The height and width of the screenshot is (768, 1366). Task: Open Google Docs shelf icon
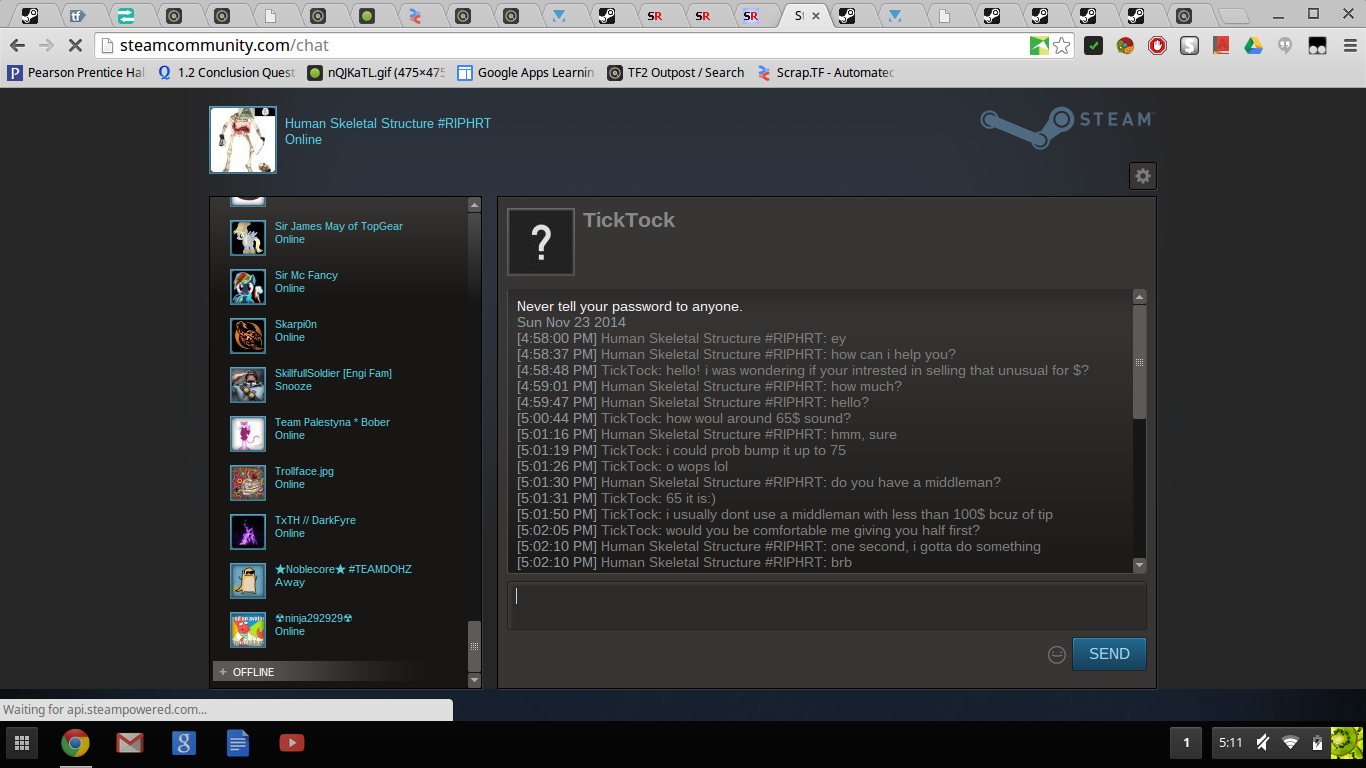click(x=237, y=743)
